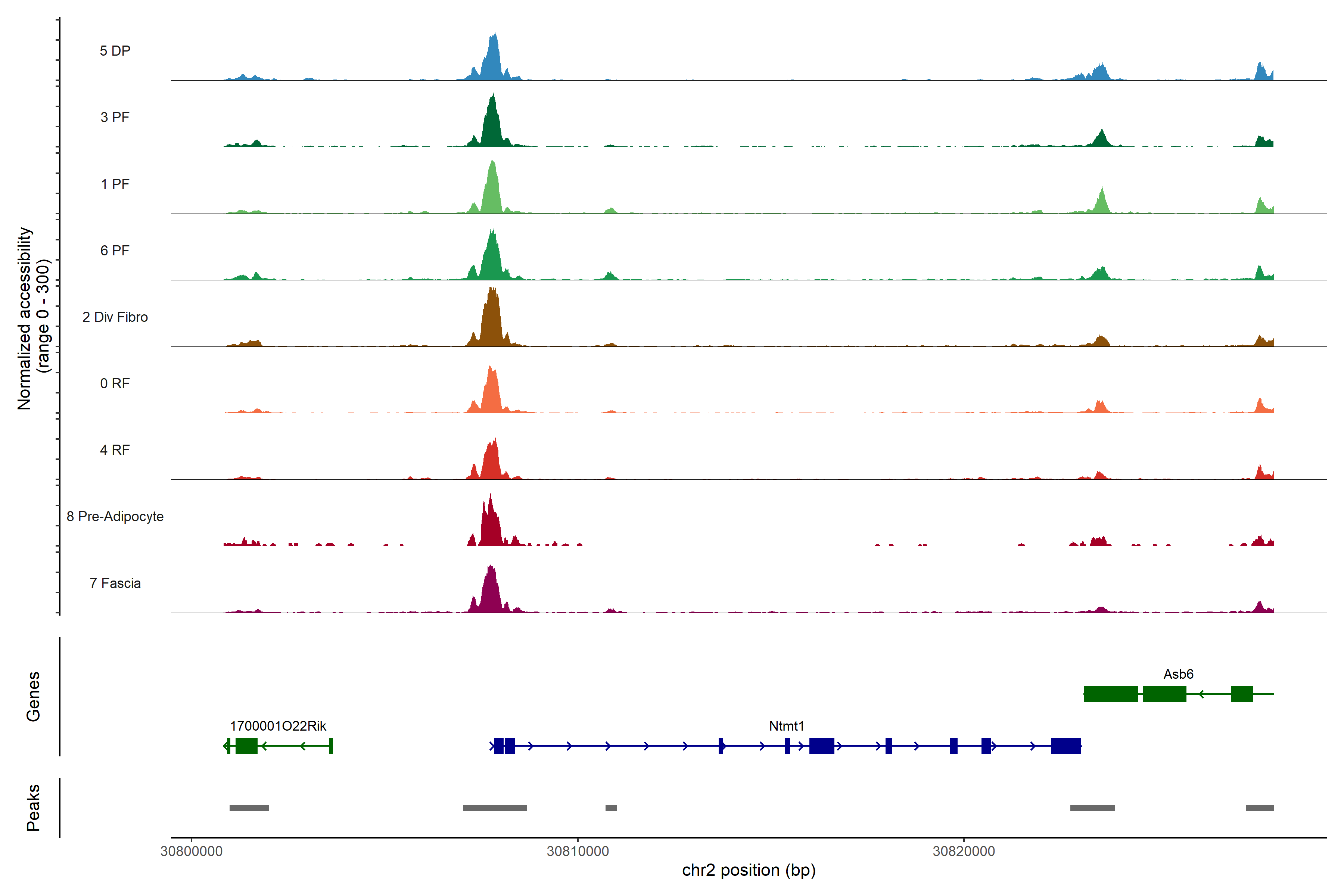Click the chr2 position axis title
This screenshot has width=1344, height=896.
click(x=749, y=870)
